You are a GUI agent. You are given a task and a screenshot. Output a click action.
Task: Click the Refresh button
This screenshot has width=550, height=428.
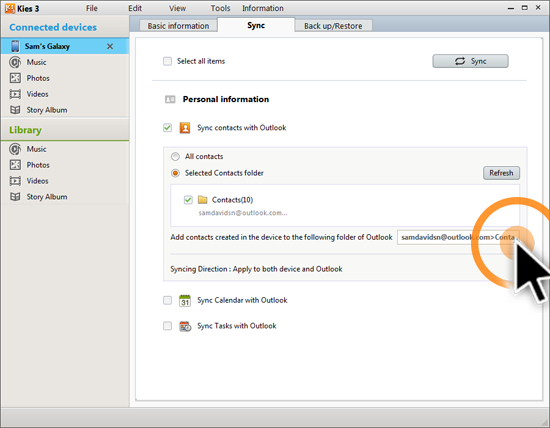coord(501,173)
